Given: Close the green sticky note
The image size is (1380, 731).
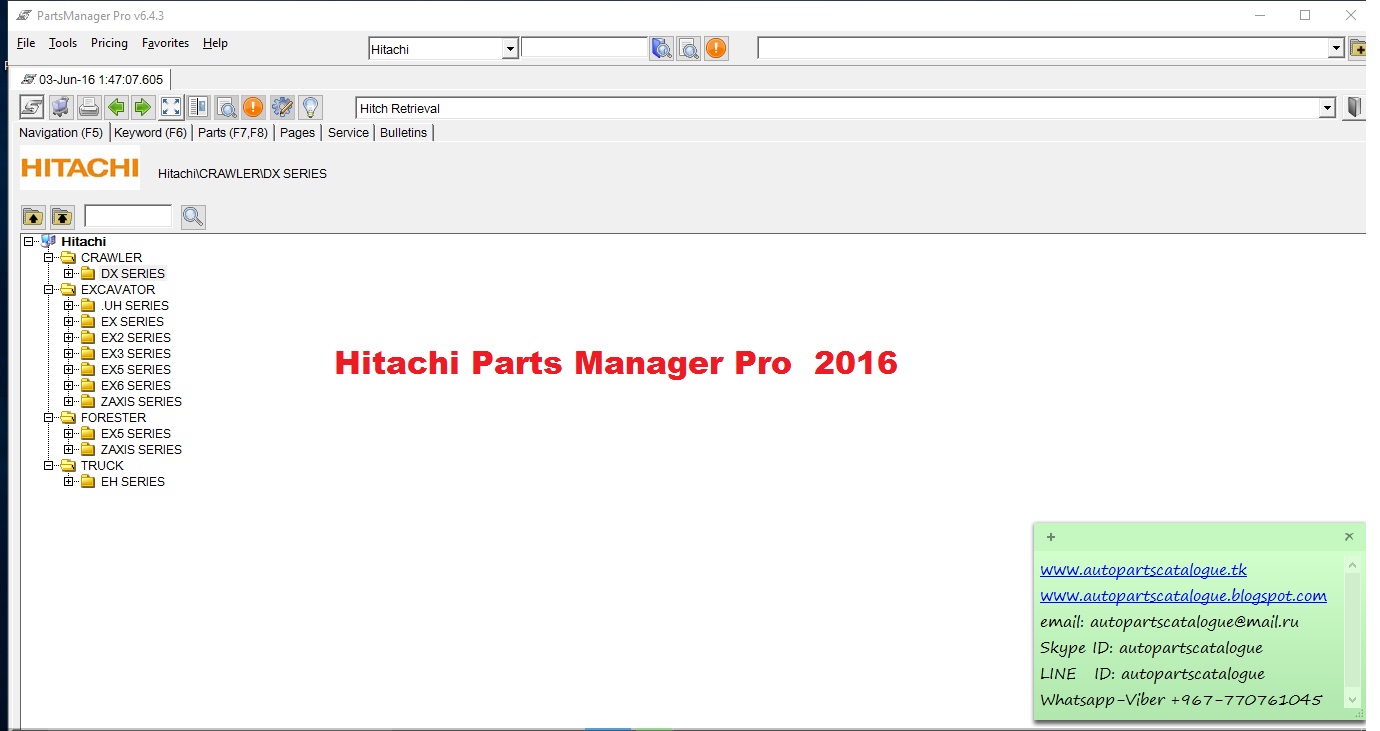Looking at the screenshot, I should (1349, 537).
